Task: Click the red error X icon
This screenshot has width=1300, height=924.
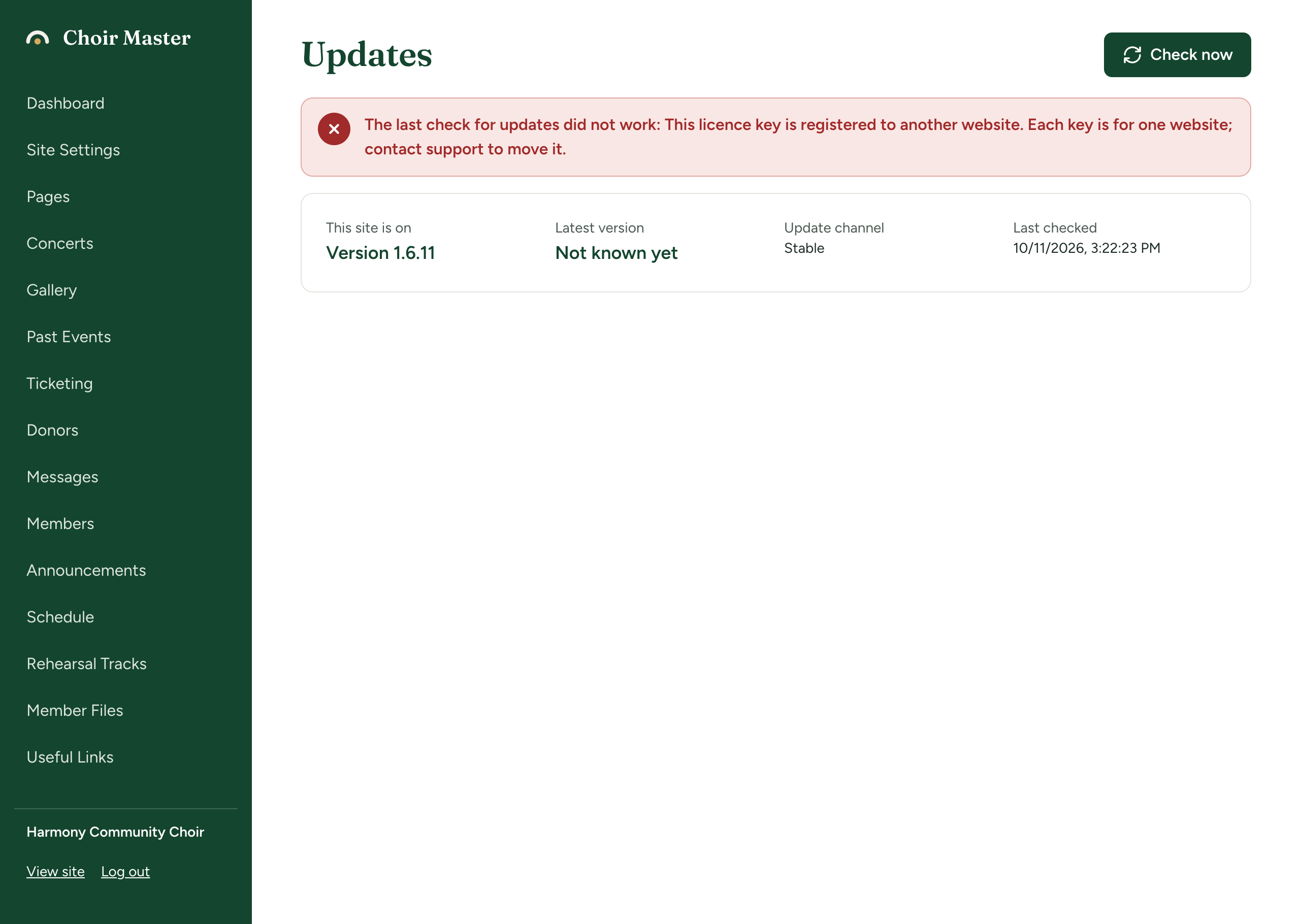Action: tap(334, 129)
